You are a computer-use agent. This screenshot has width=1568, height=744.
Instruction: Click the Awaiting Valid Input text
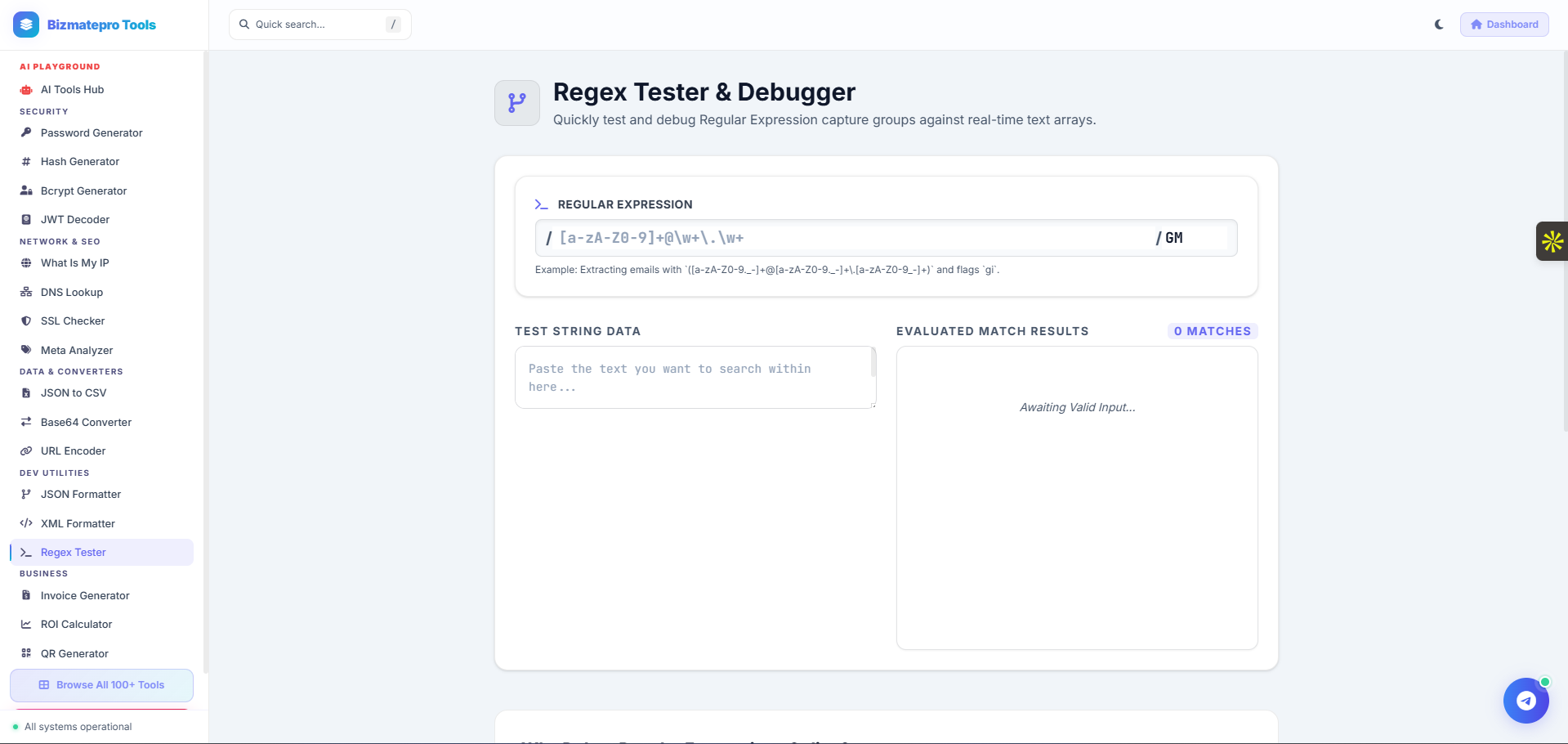pos(1077,407)
